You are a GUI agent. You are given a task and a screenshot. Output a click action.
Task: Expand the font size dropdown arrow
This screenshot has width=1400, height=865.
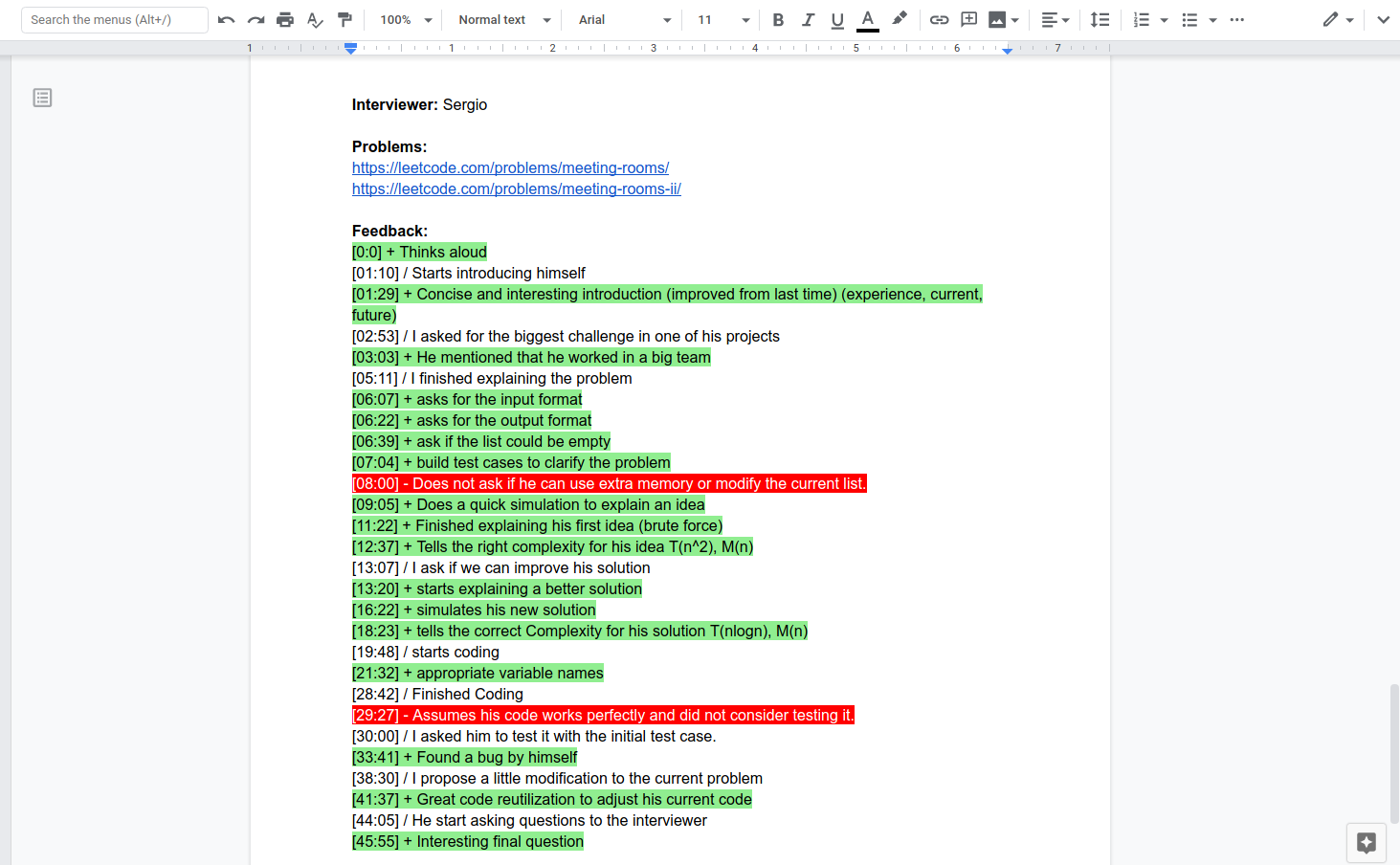click(x=745, y=20)
